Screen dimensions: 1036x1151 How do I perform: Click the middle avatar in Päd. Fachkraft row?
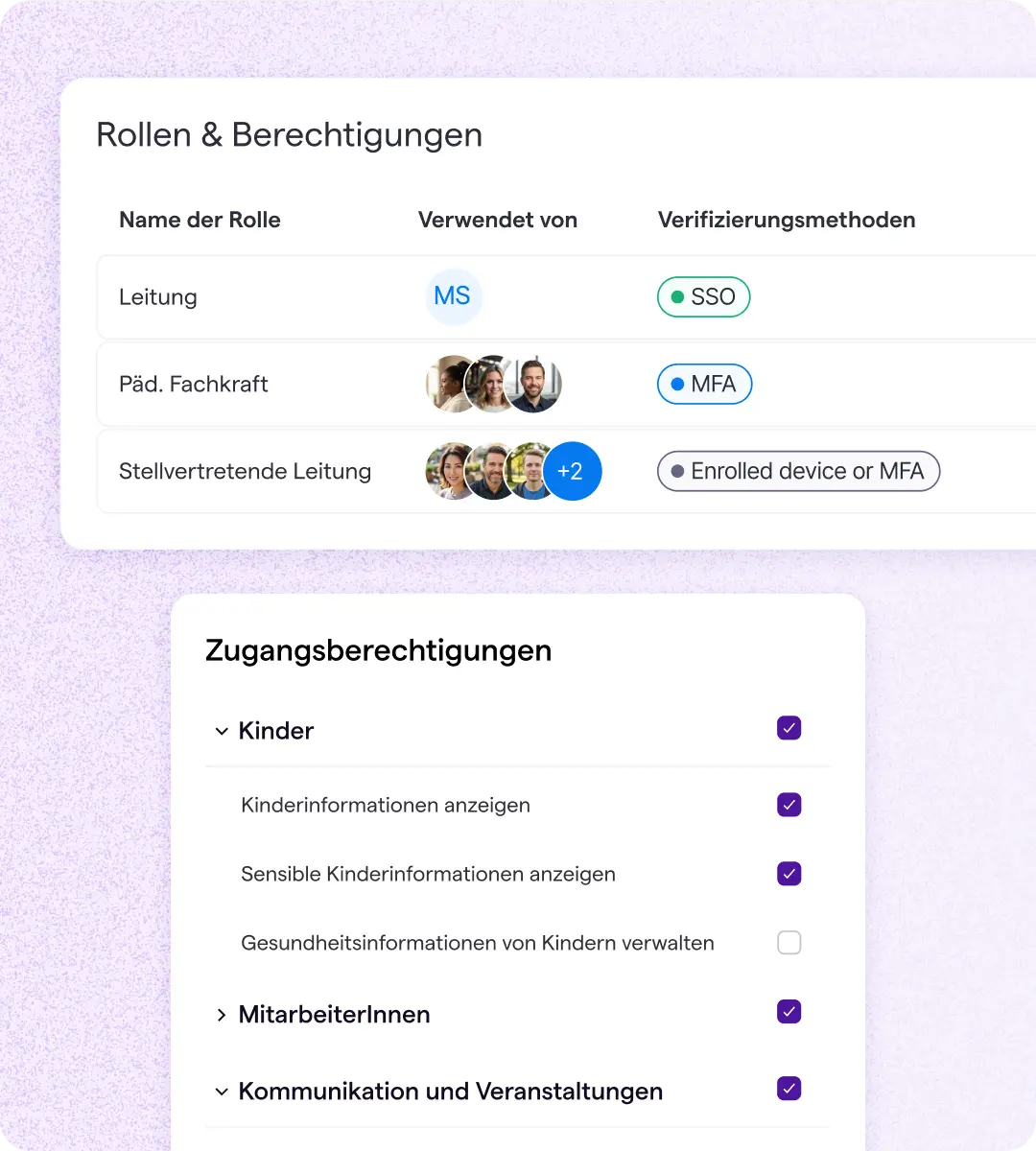(x=491, y=384)
